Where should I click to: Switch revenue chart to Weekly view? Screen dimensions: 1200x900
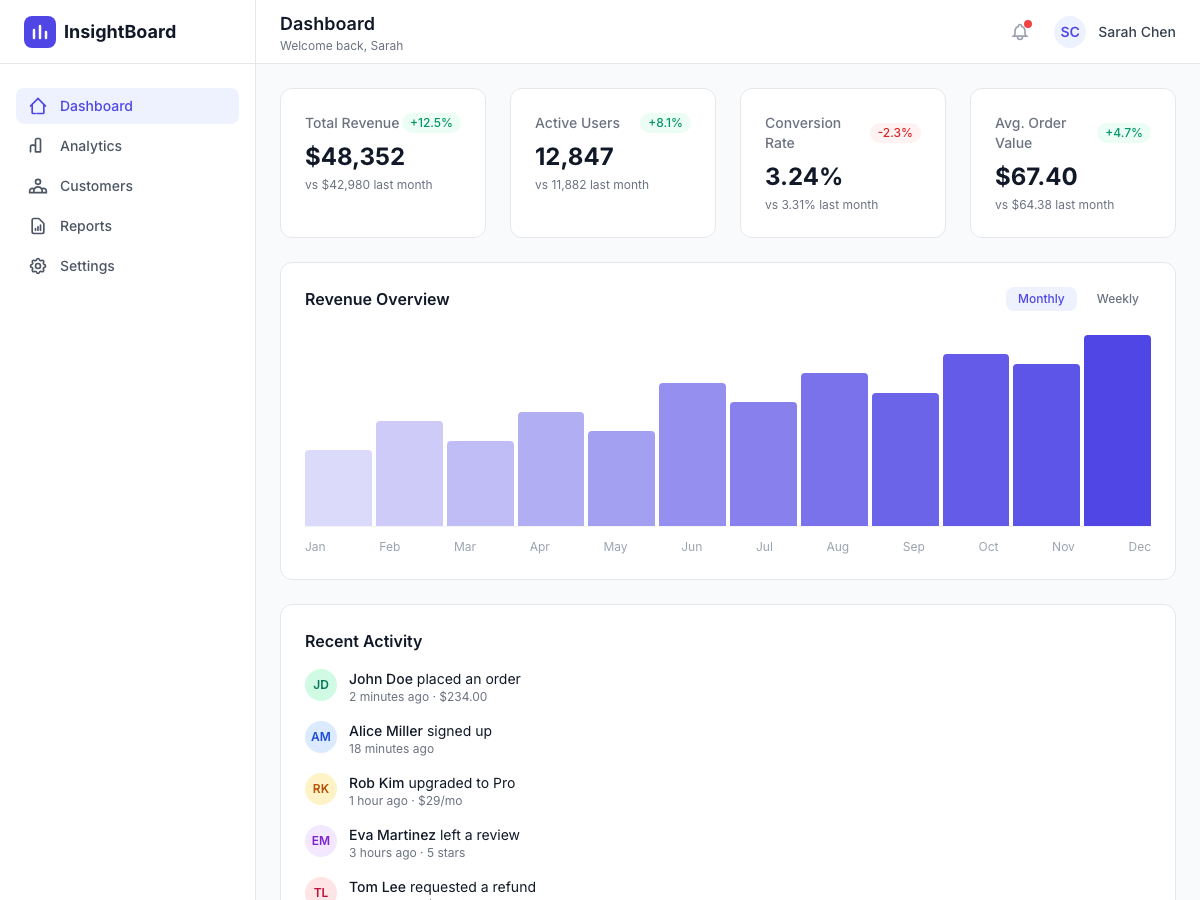coord(1117,299)
